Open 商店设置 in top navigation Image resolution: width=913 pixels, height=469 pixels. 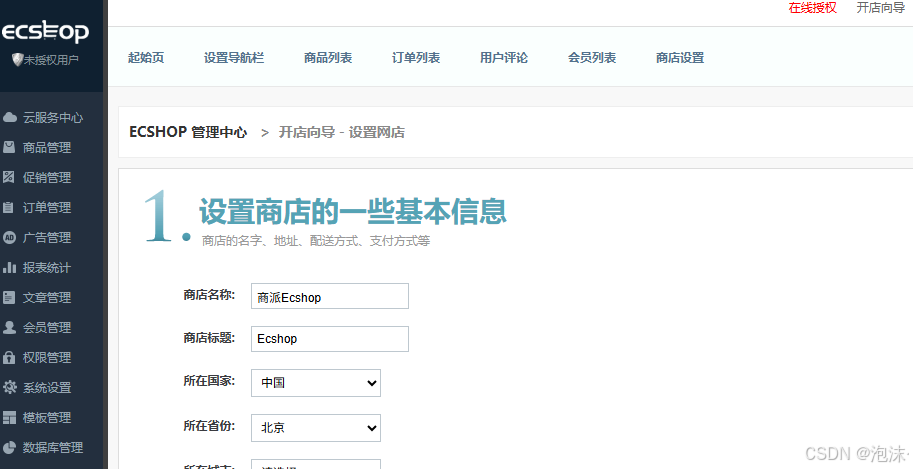[x=680, y=58]
